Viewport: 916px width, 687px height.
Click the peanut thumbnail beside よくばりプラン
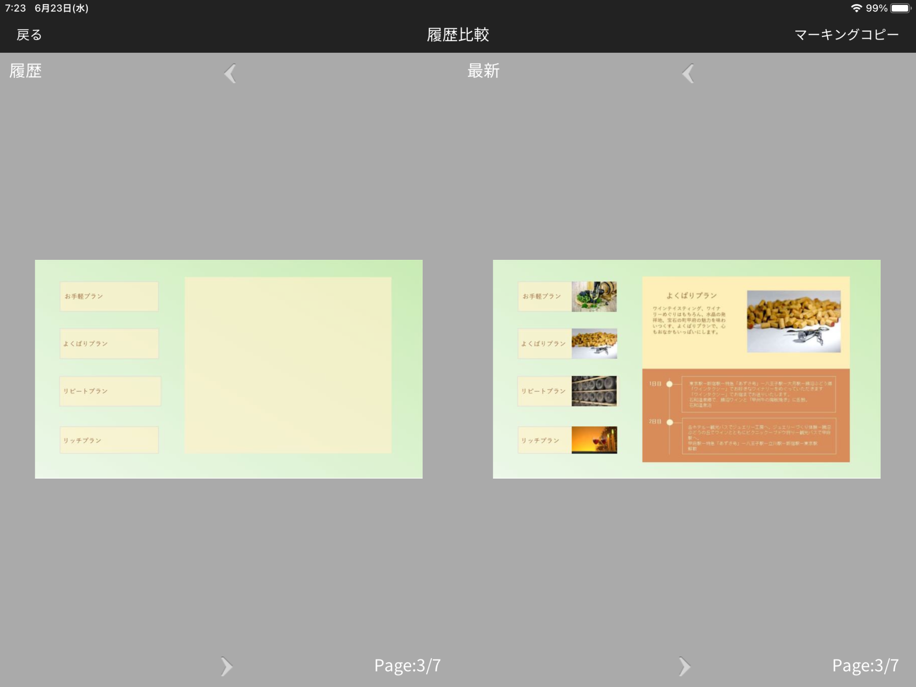(594, 344)
